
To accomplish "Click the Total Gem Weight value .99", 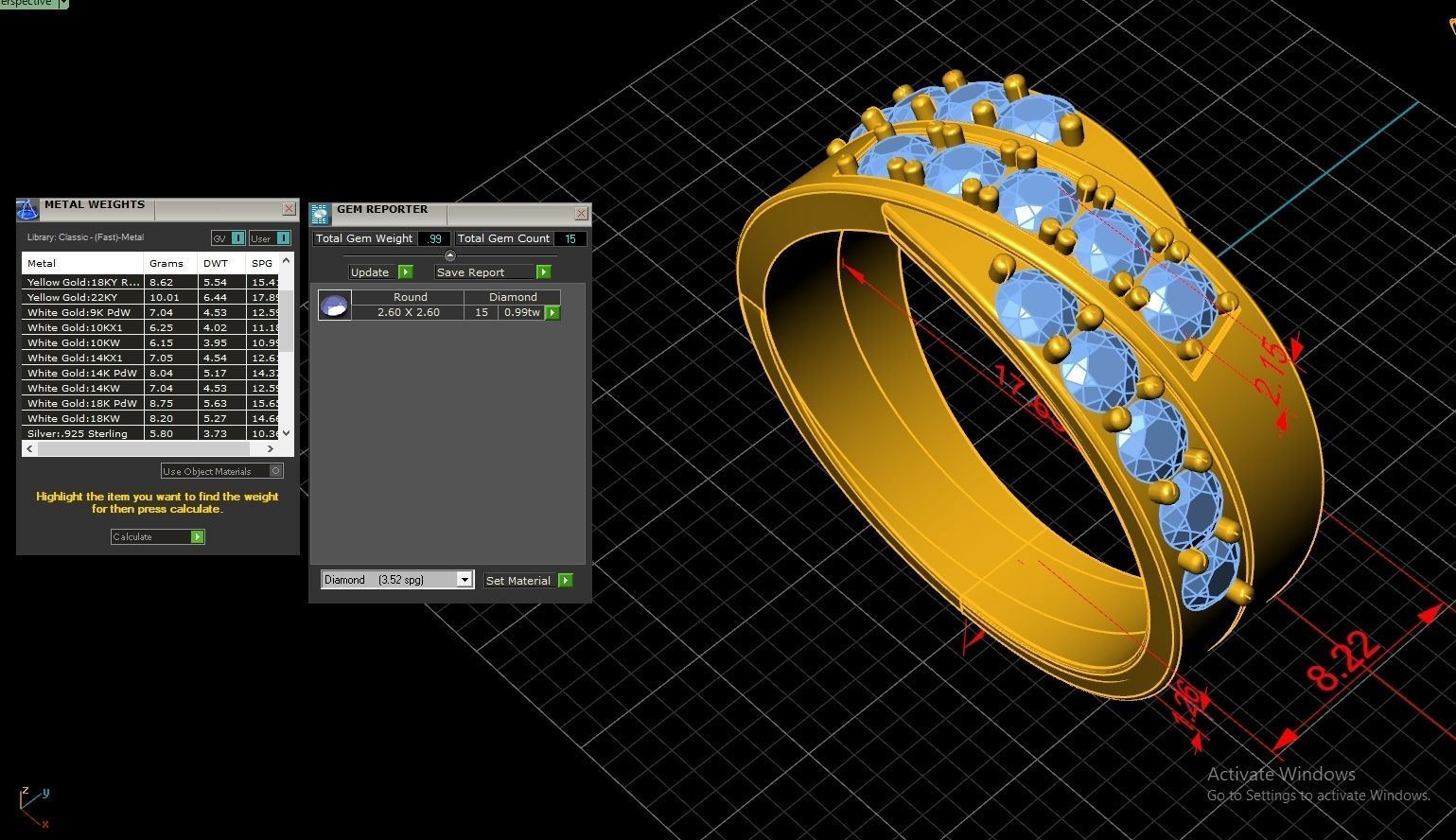I will tap(434, 239).
